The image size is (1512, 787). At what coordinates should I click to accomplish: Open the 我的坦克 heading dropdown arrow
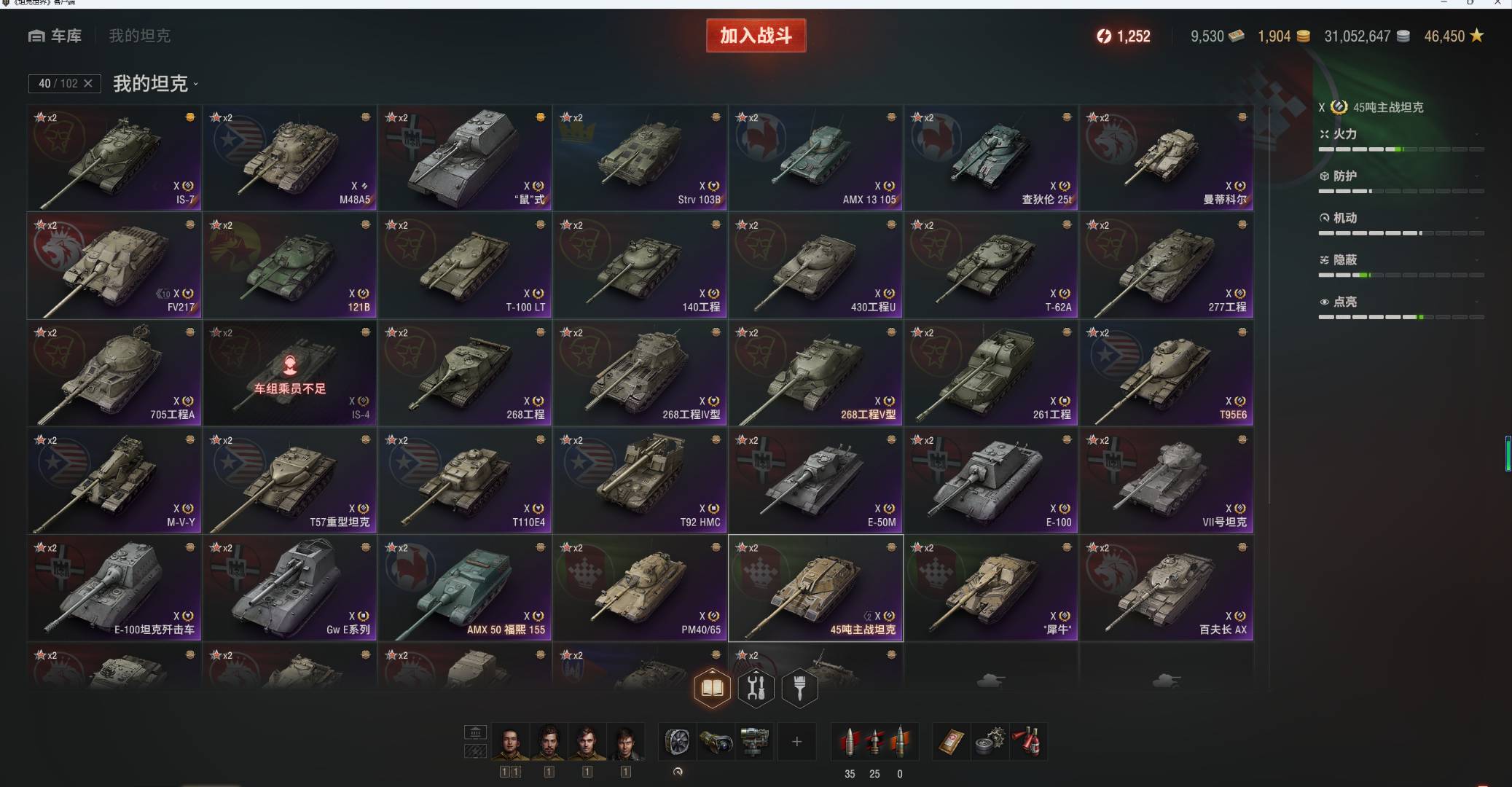[195, 85]
